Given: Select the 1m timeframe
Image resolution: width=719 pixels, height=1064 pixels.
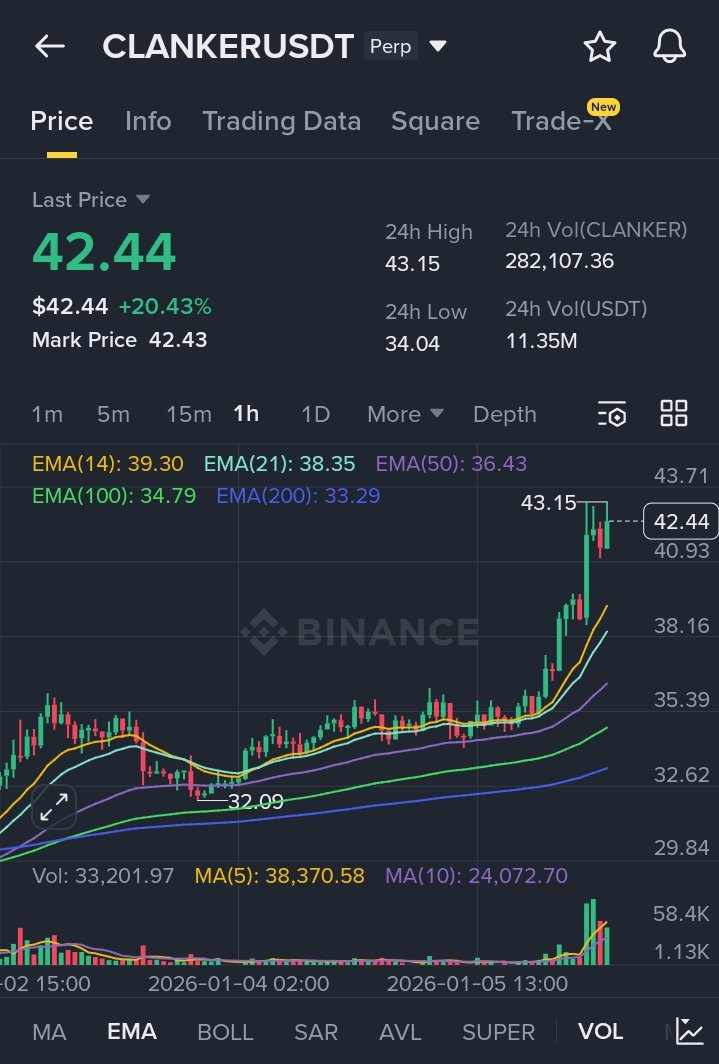Looking at the screenshot, I should point(47,414).
